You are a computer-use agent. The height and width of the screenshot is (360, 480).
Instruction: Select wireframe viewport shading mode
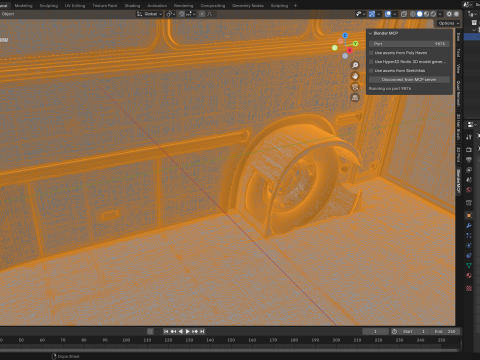pyautogui.click(x=413, y=14)
